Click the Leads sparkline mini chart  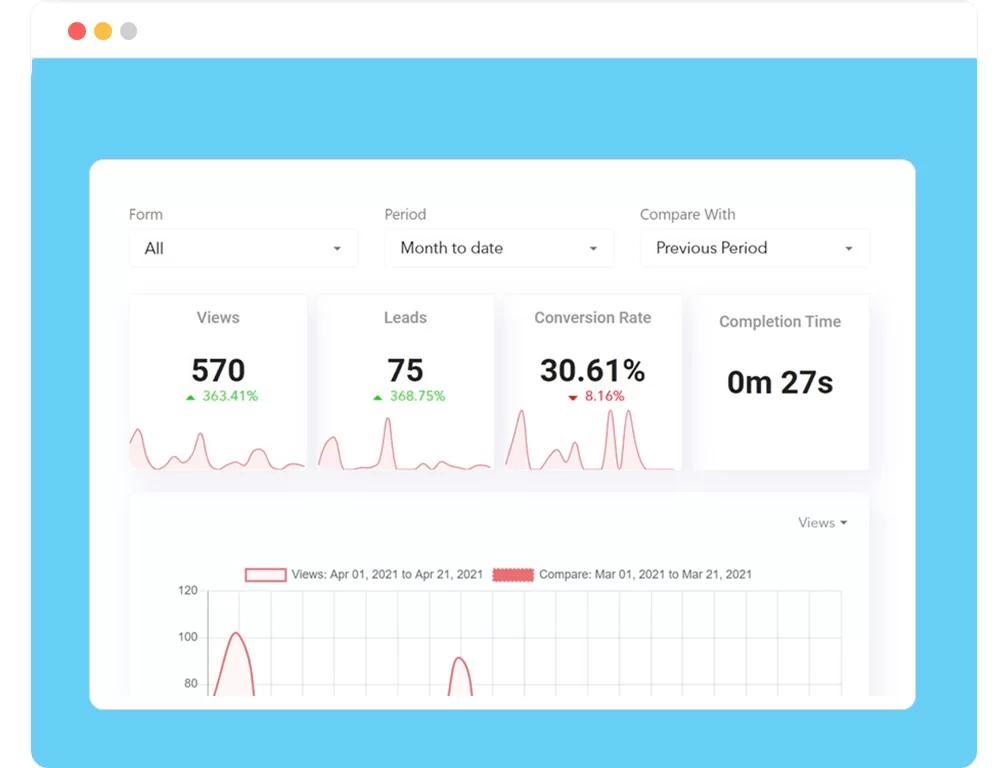coord(405,450)
